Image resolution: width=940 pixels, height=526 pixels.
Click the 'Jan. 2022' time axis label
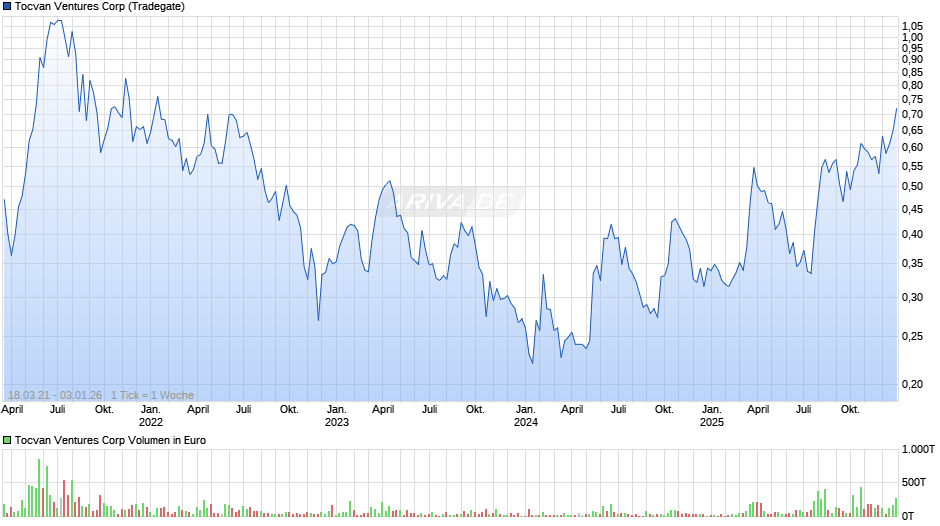[x=150, y=416]
